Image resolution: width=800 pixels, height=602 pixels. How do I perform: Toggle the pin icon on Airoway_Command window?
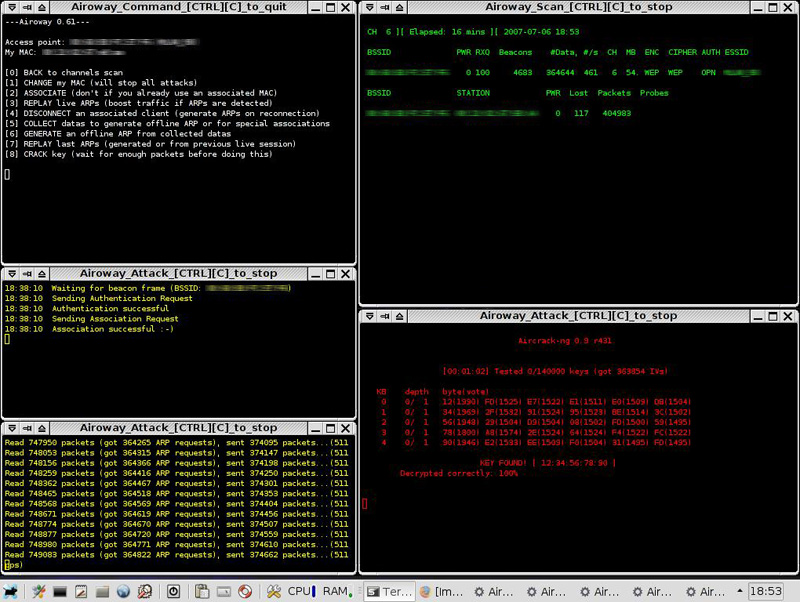click(x=27, y=7)
